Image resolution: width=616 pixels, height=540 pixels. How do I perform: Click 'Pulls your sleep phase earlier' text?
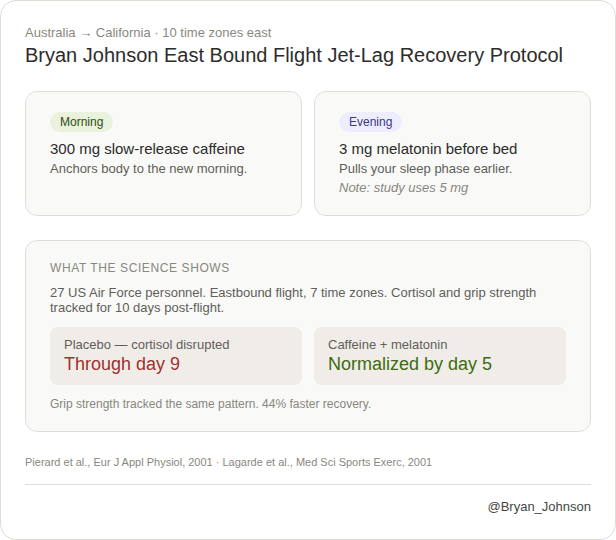425,169
